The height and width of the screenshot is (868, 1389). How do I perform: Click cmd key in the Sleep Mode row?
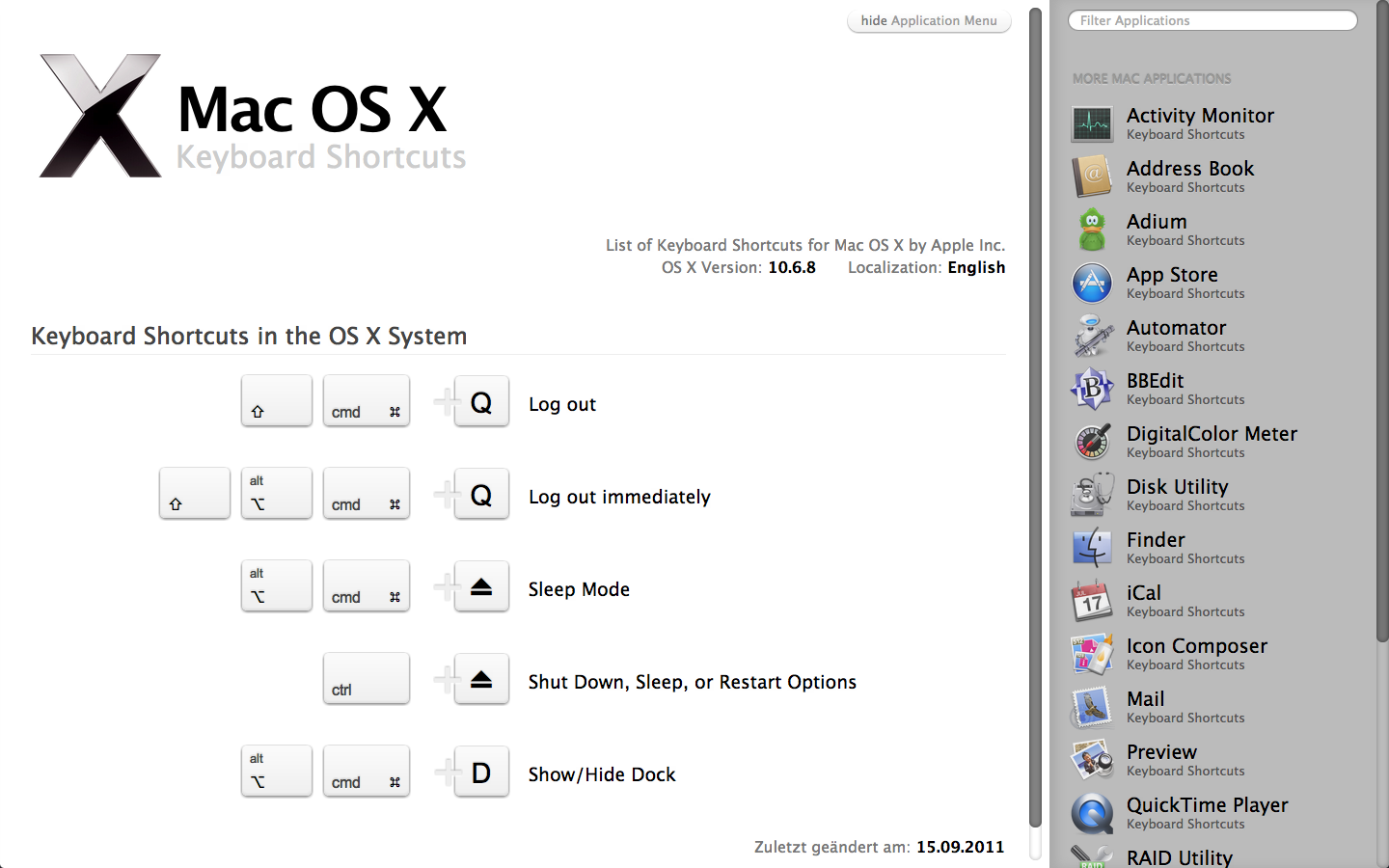pyautogui.click(x=367, y=586)
